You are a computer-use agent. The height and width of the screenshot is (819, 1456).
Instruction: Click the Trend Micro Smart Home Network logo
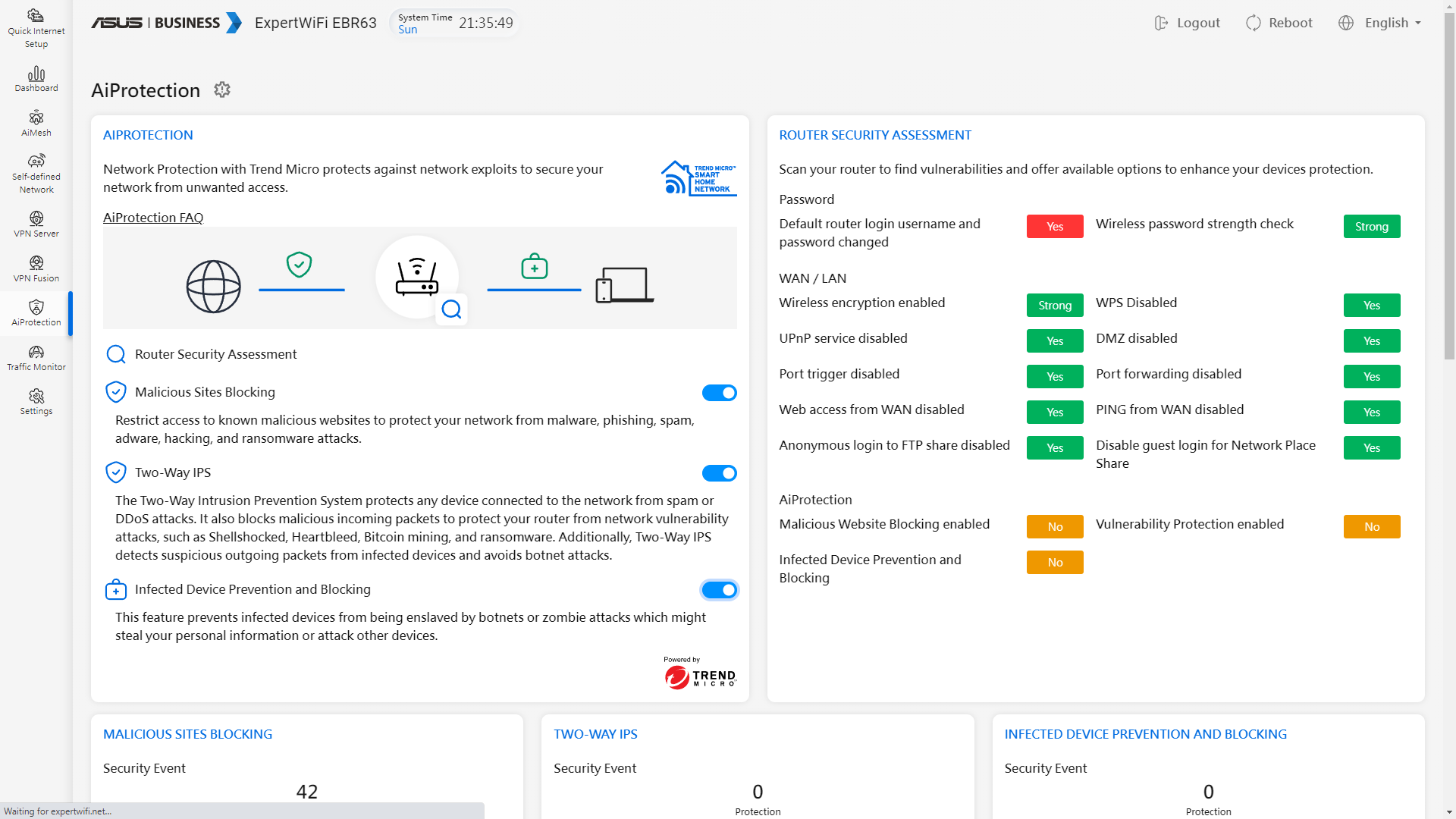tap(698, 178)
